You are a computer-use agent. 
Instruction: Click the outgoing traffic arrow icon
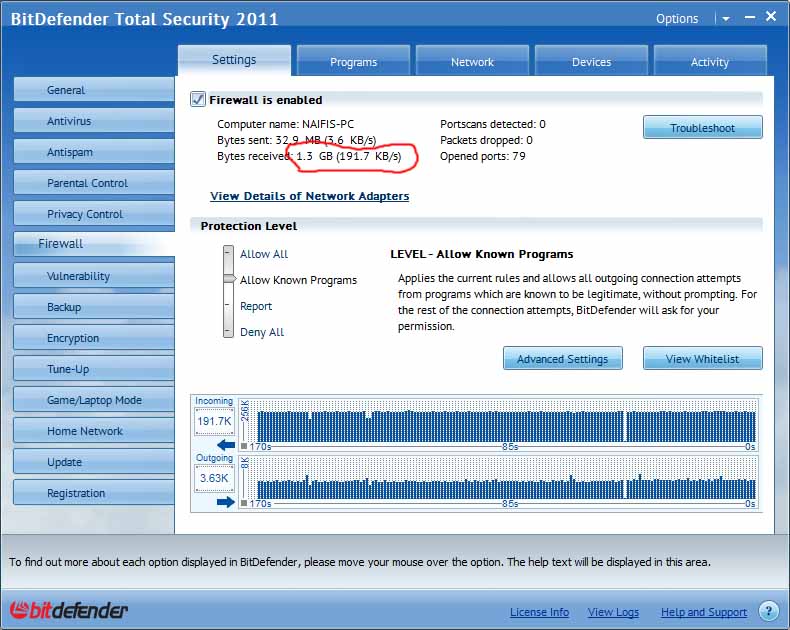tap(226, 501)
